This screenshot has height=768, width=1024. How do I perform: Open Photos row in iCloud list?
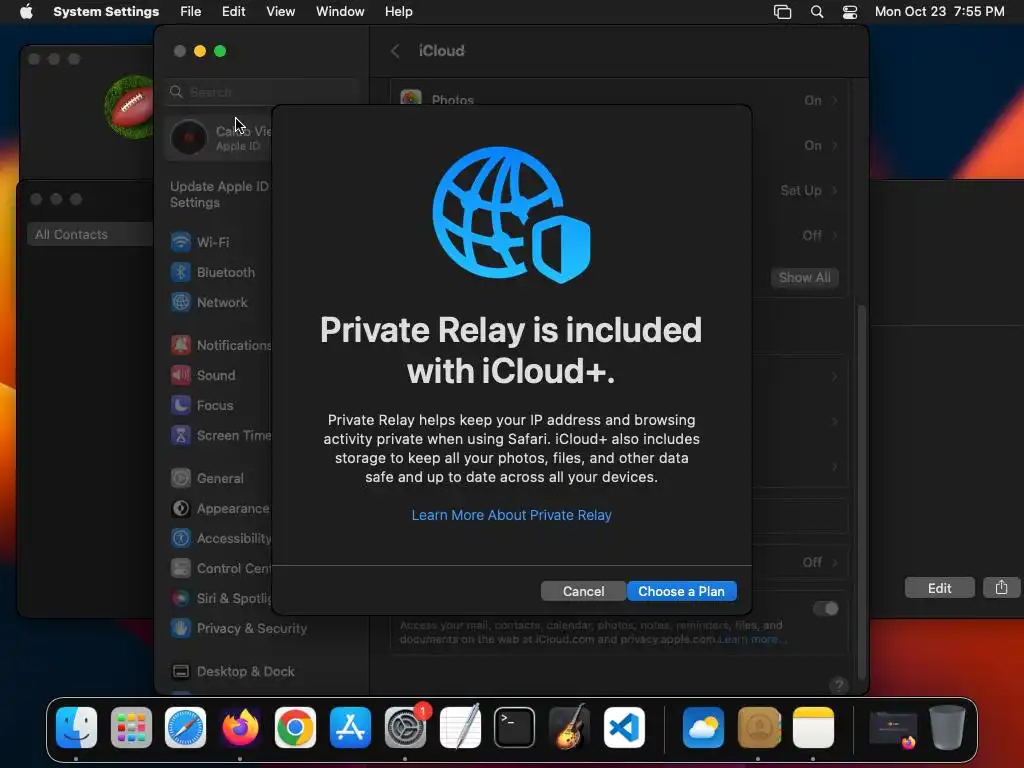coord(618,100)
